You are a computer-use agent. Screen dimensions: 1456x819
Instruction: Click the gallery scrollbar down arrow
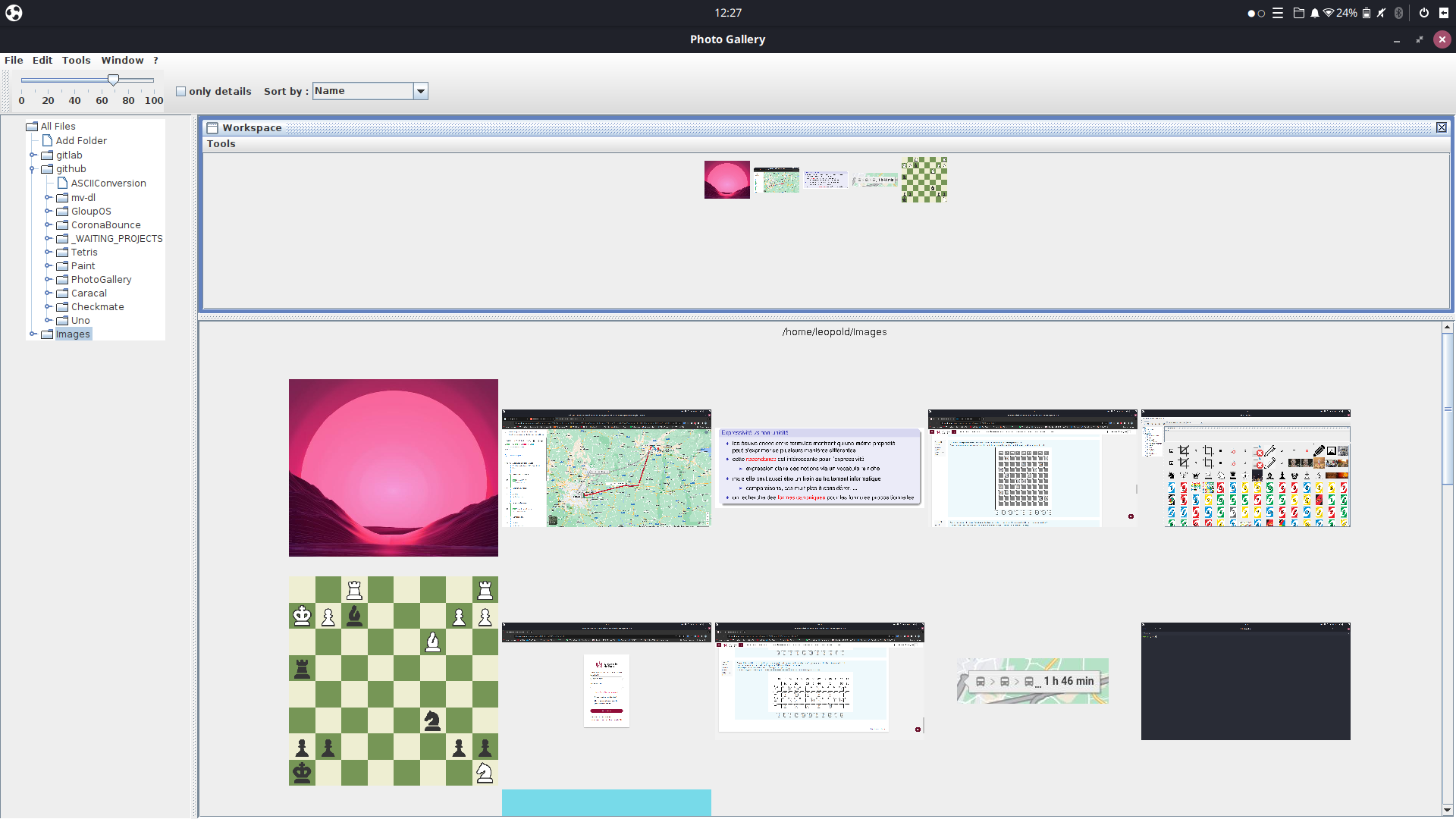pyautogui.click(x=1447, y=810)
